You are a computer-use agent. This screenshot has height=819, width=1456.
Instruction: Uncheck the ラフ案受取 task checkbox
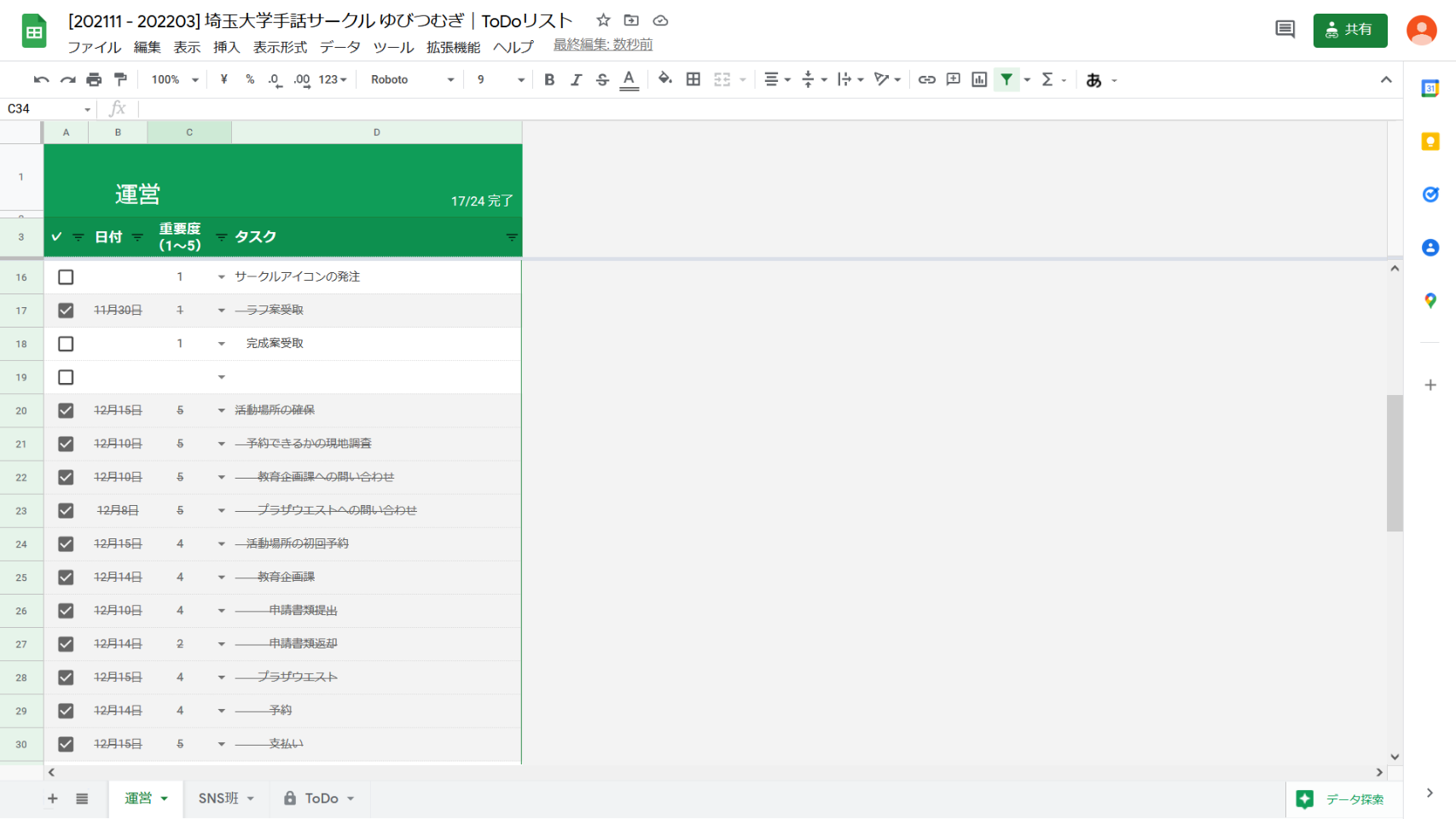66,311
